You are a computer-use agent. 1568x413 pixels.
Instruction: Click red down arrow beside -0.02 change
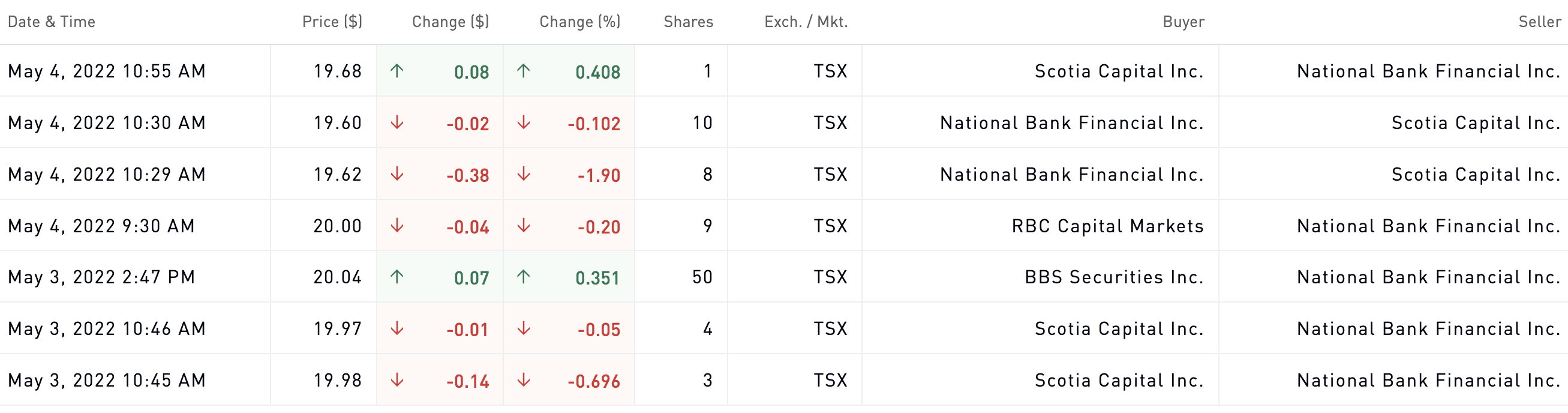tap(397, 123)
